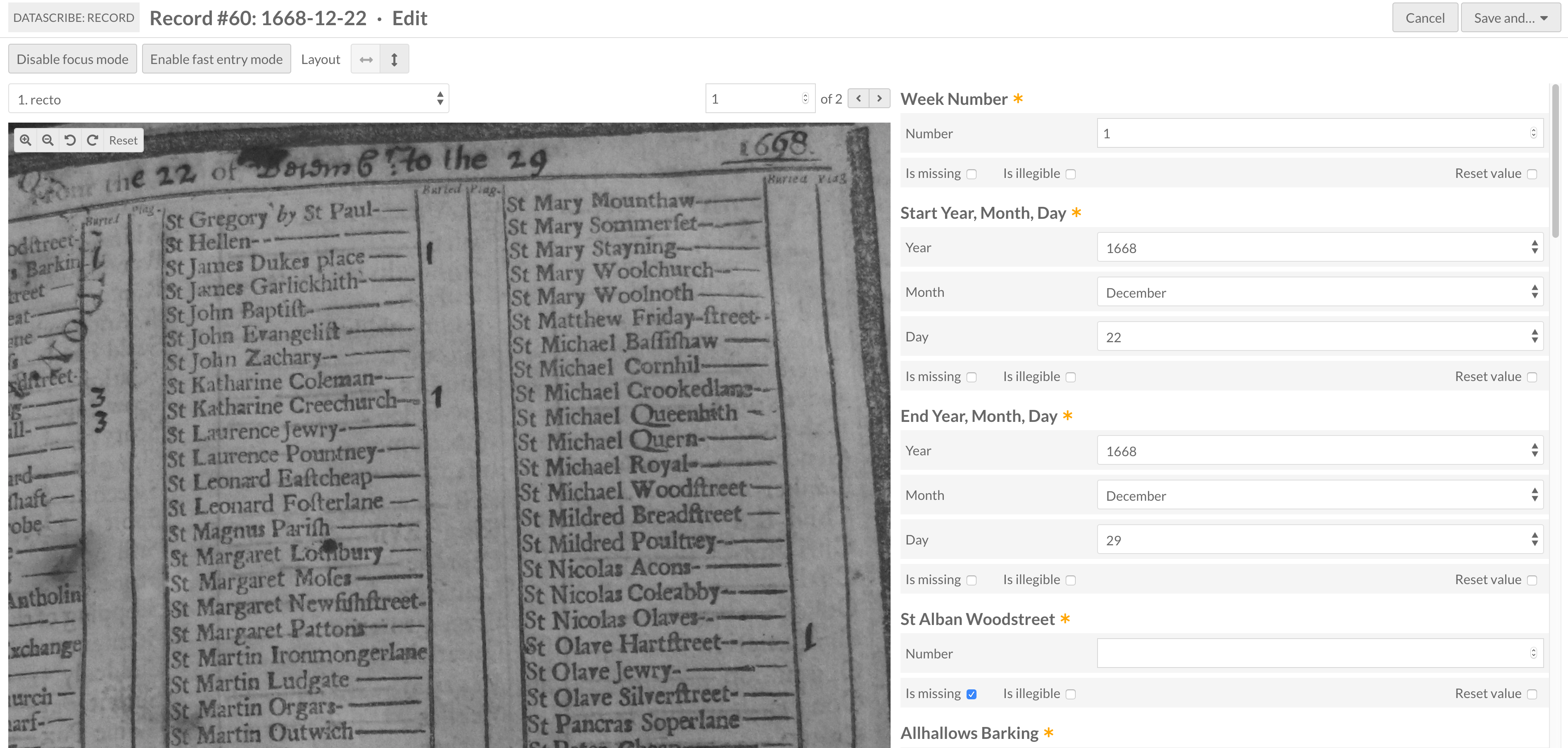Click Disable focus mode button
1568x748 pixels.
[x=72, y=59]
